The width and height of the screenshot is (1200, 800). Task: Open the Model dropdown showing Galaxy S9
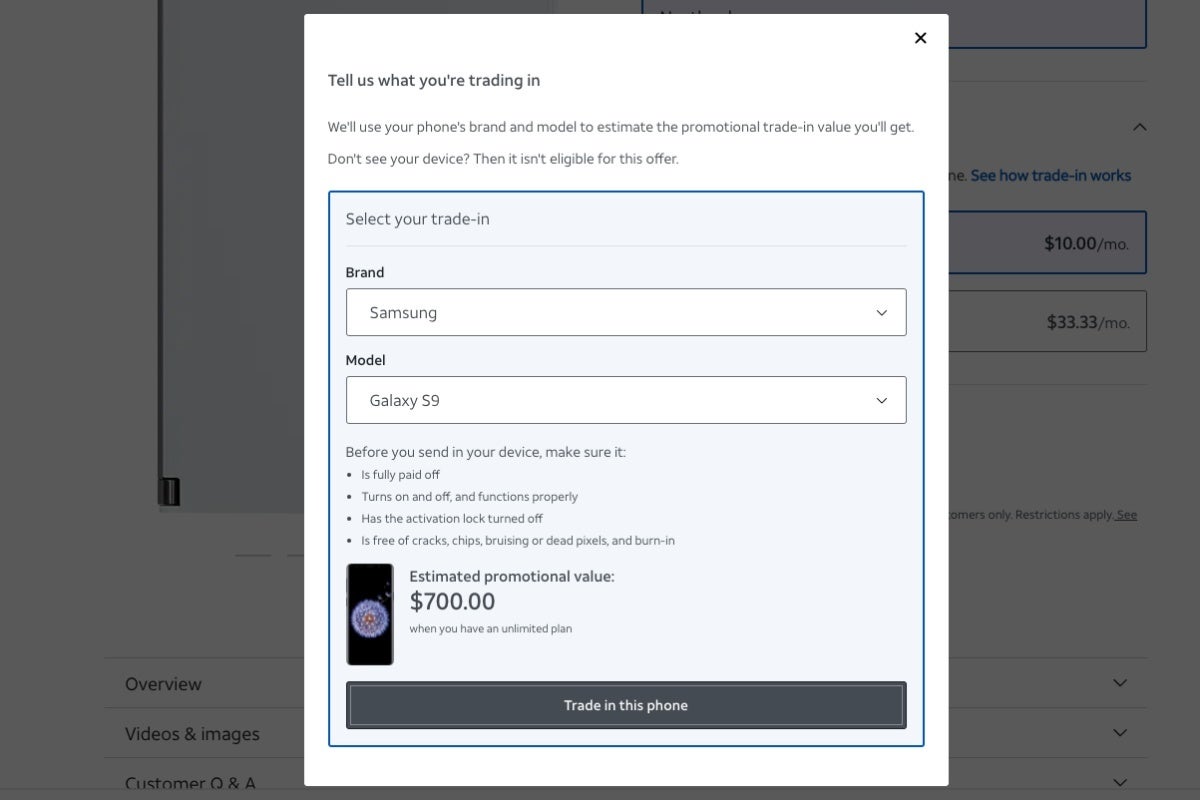pos(626,400)
